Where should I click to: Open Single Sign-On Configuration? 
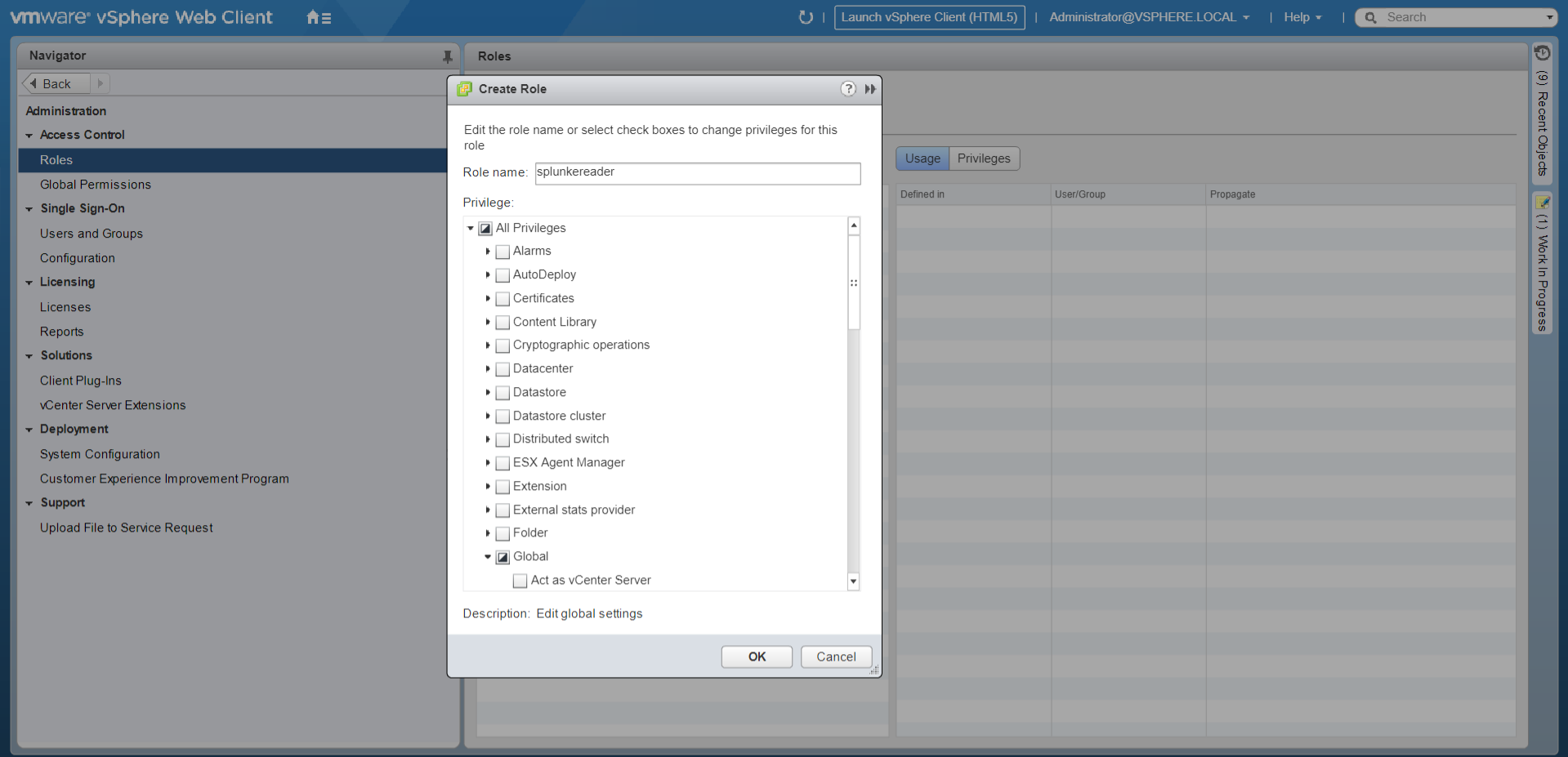78,258
